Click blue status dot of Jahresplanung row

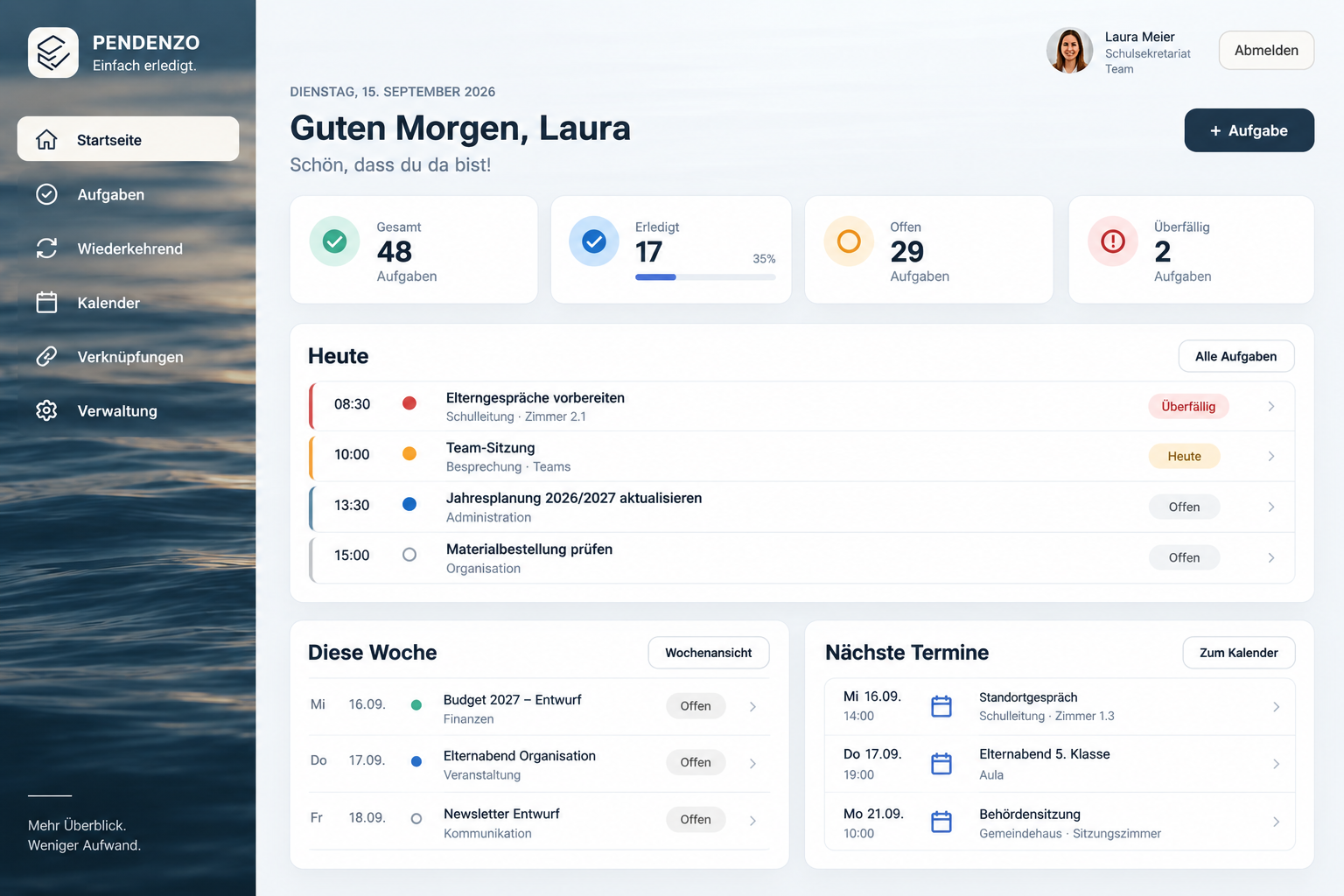coord(409,504)
